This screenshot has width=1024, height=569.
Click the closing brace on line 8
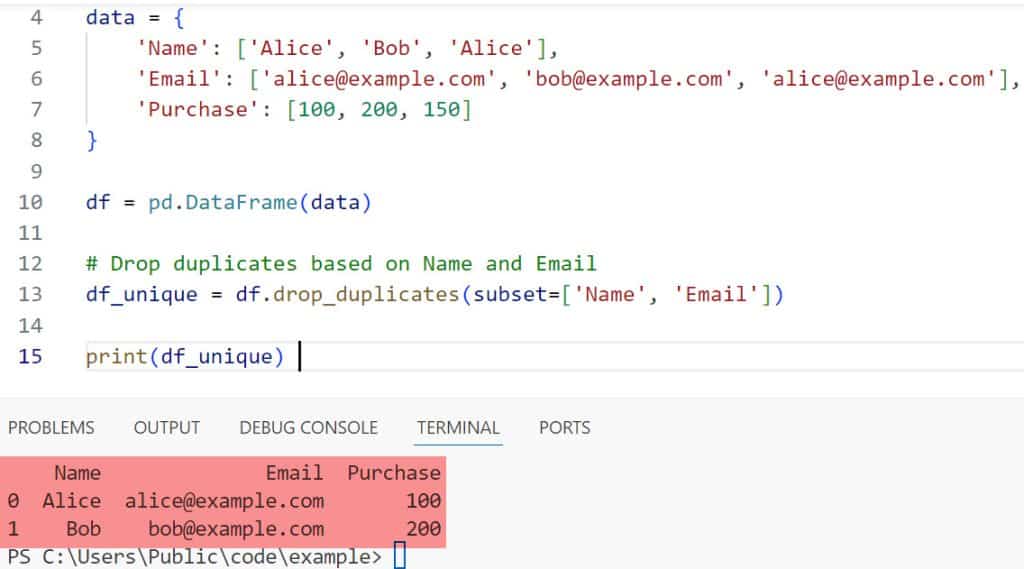[x=92, y=141]
